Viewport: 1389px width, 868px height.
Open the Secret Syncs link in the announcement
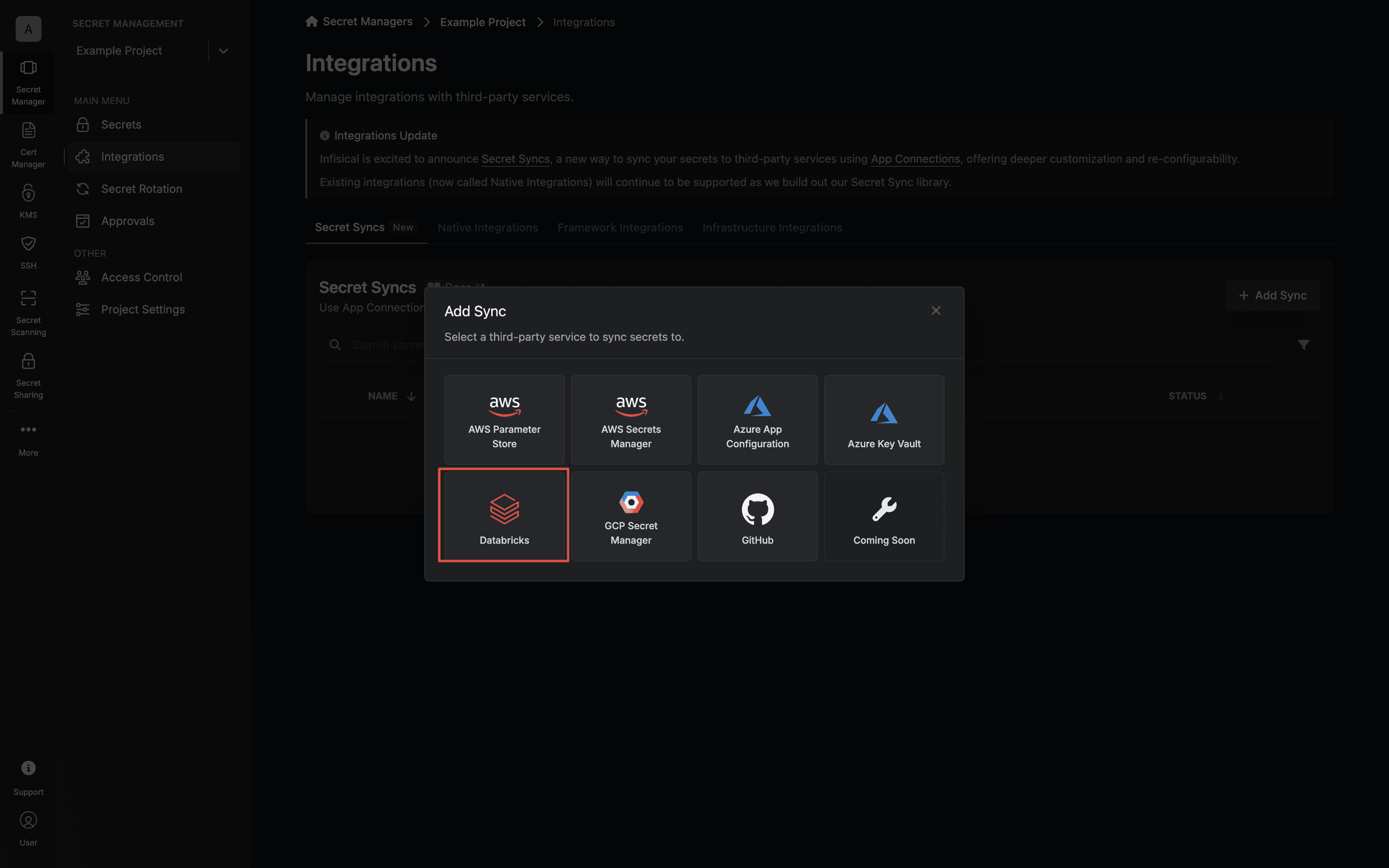pyautogui.click(x=515, y=159)
